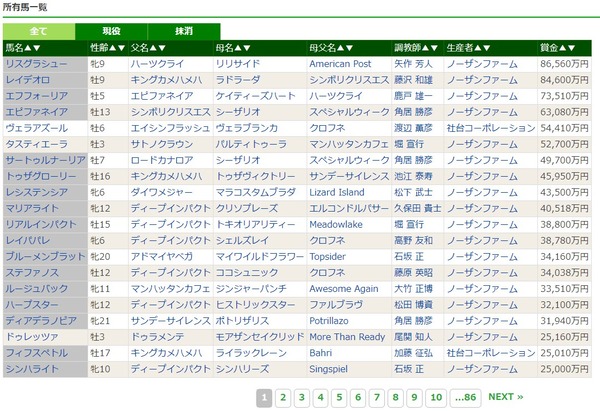
Task: Click dam ラドラーダ
Action: pos(238,80)
